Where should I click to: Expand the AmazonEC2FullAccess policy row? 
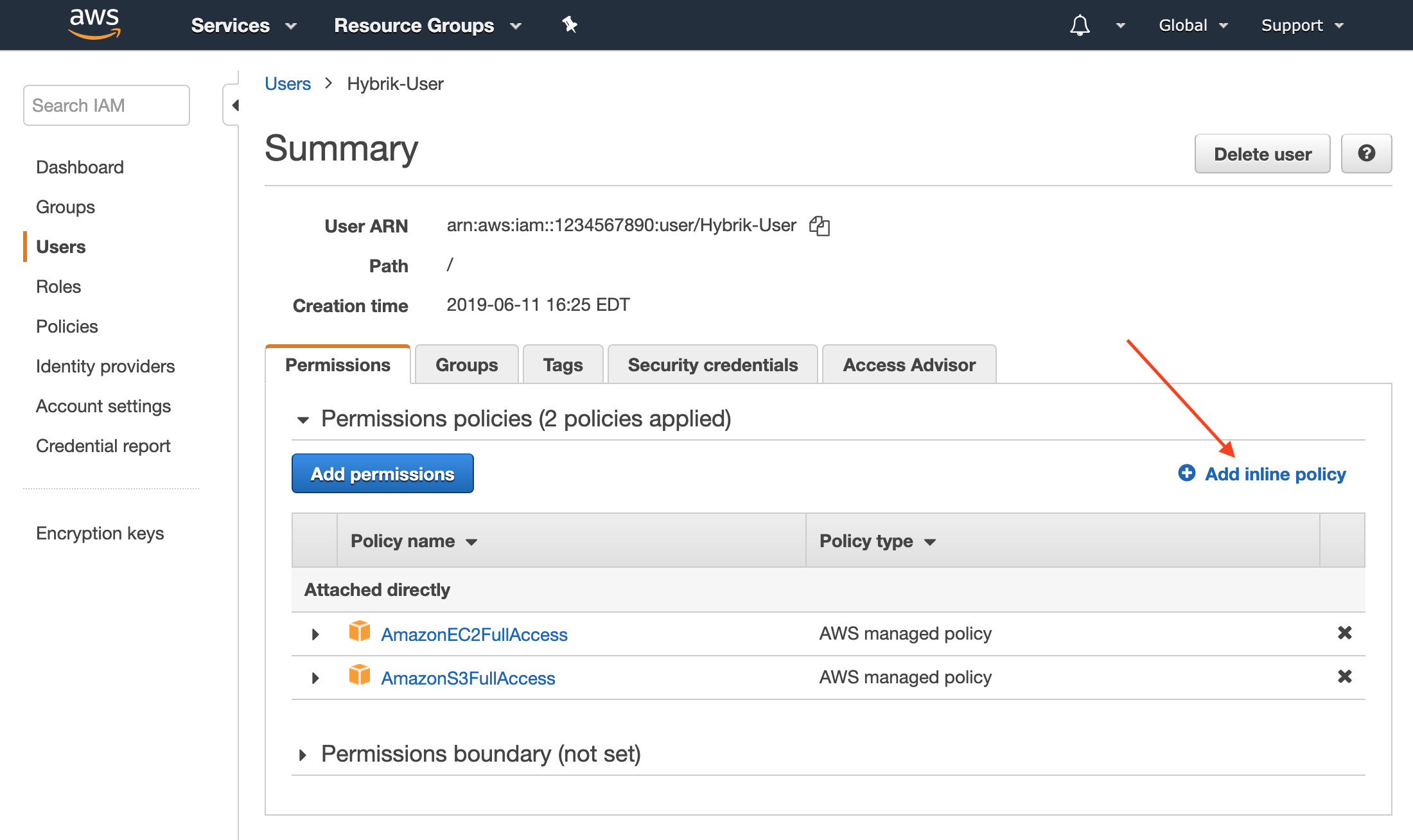pyautogui.click(x=315, y=634)
